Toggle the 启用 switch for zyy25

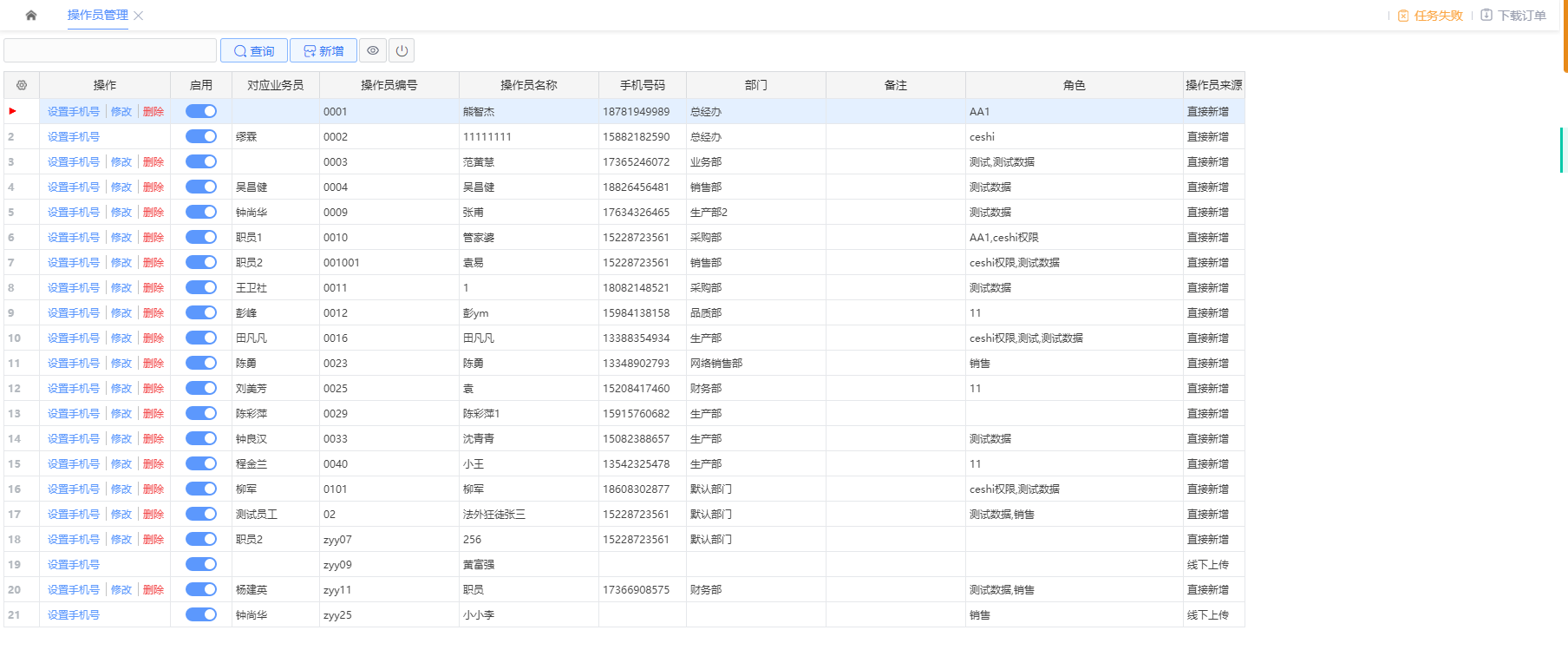point(201,614)
